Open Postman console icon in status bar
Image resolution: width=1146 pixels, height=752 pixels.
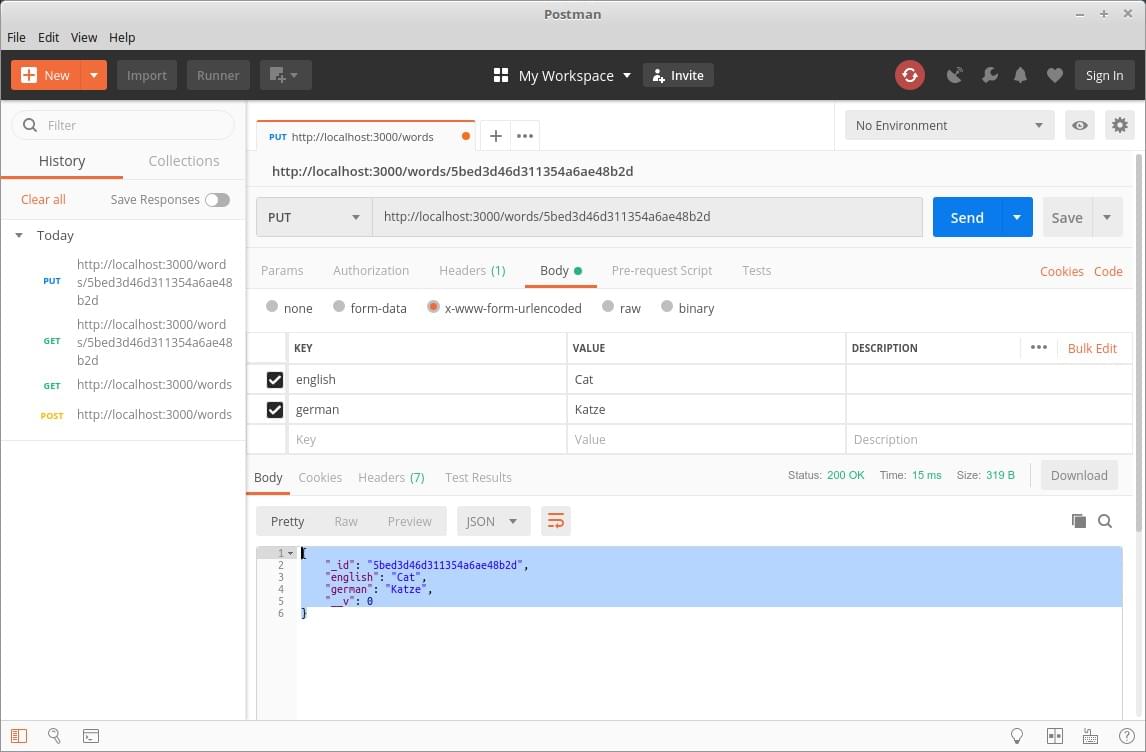pyautogui.click(x=90, y=736)
